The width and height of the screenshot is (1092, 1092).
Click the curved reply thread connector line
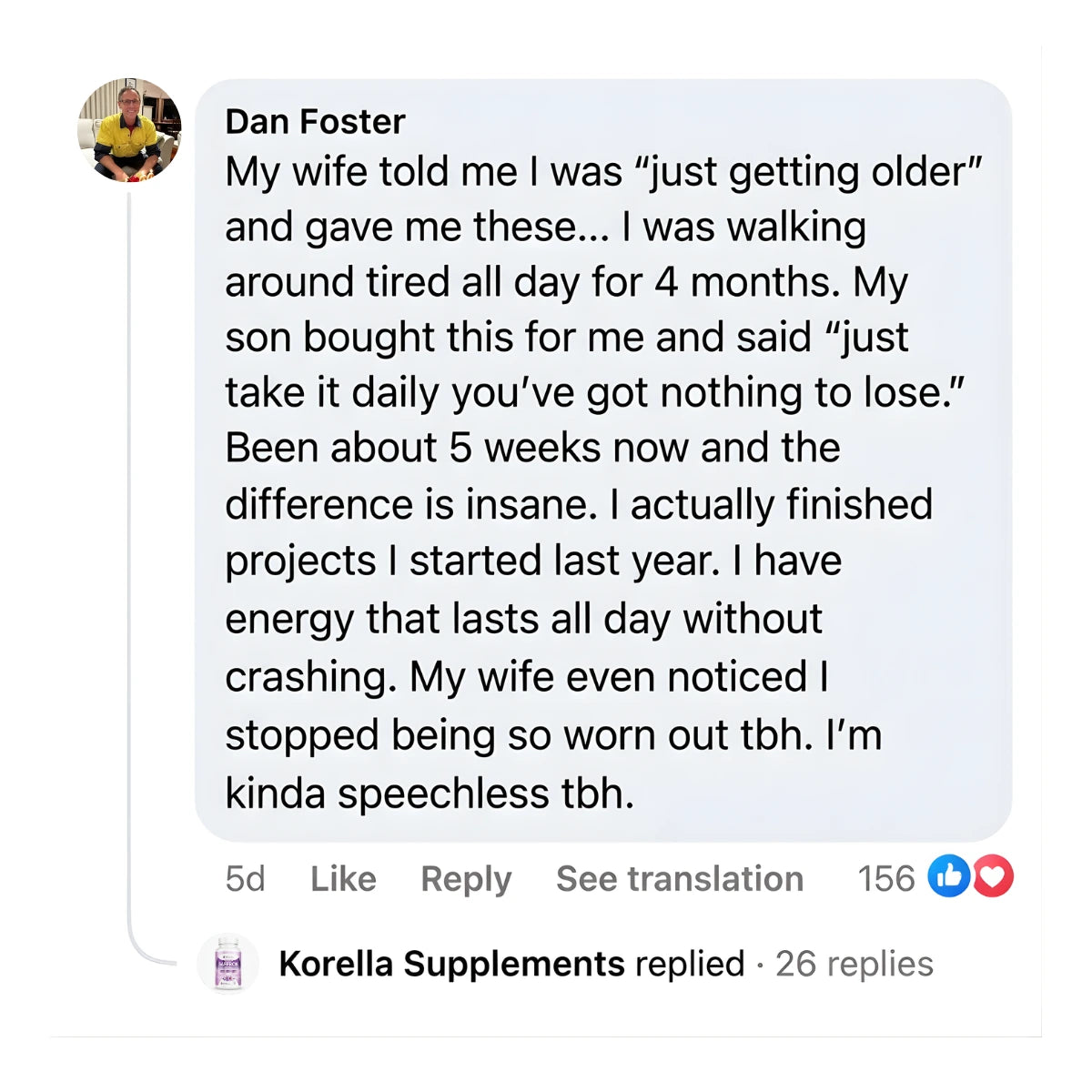[136, 946]
